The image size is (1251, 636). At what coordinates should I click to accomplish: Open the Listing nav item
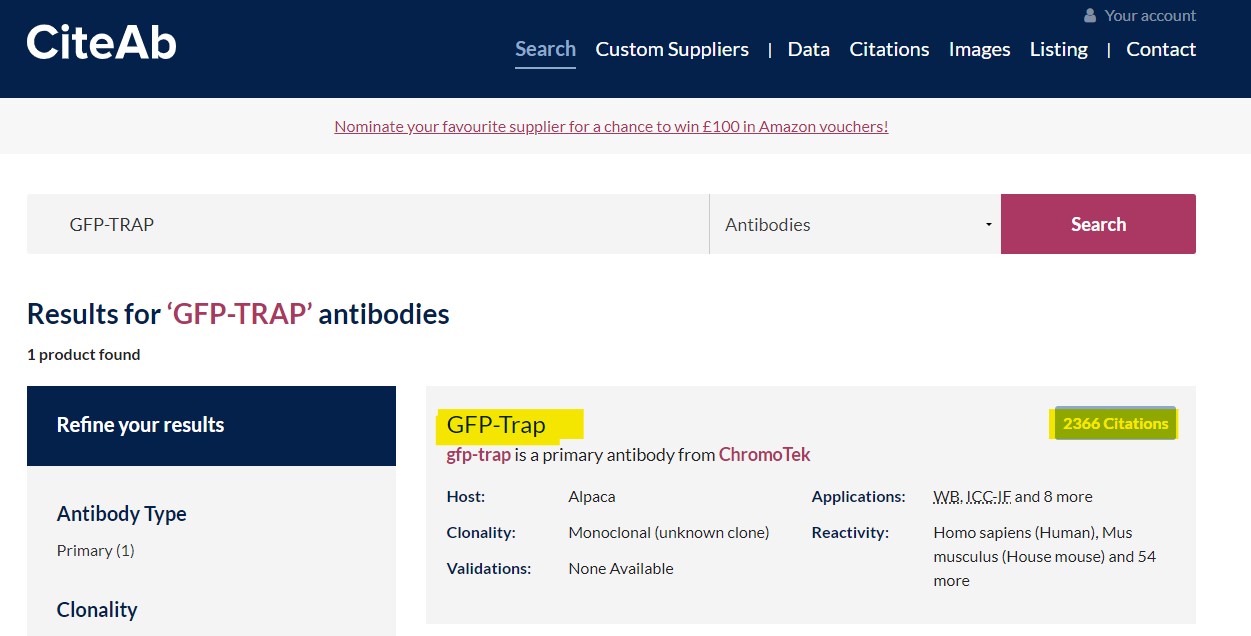[x=1059, y=49]
